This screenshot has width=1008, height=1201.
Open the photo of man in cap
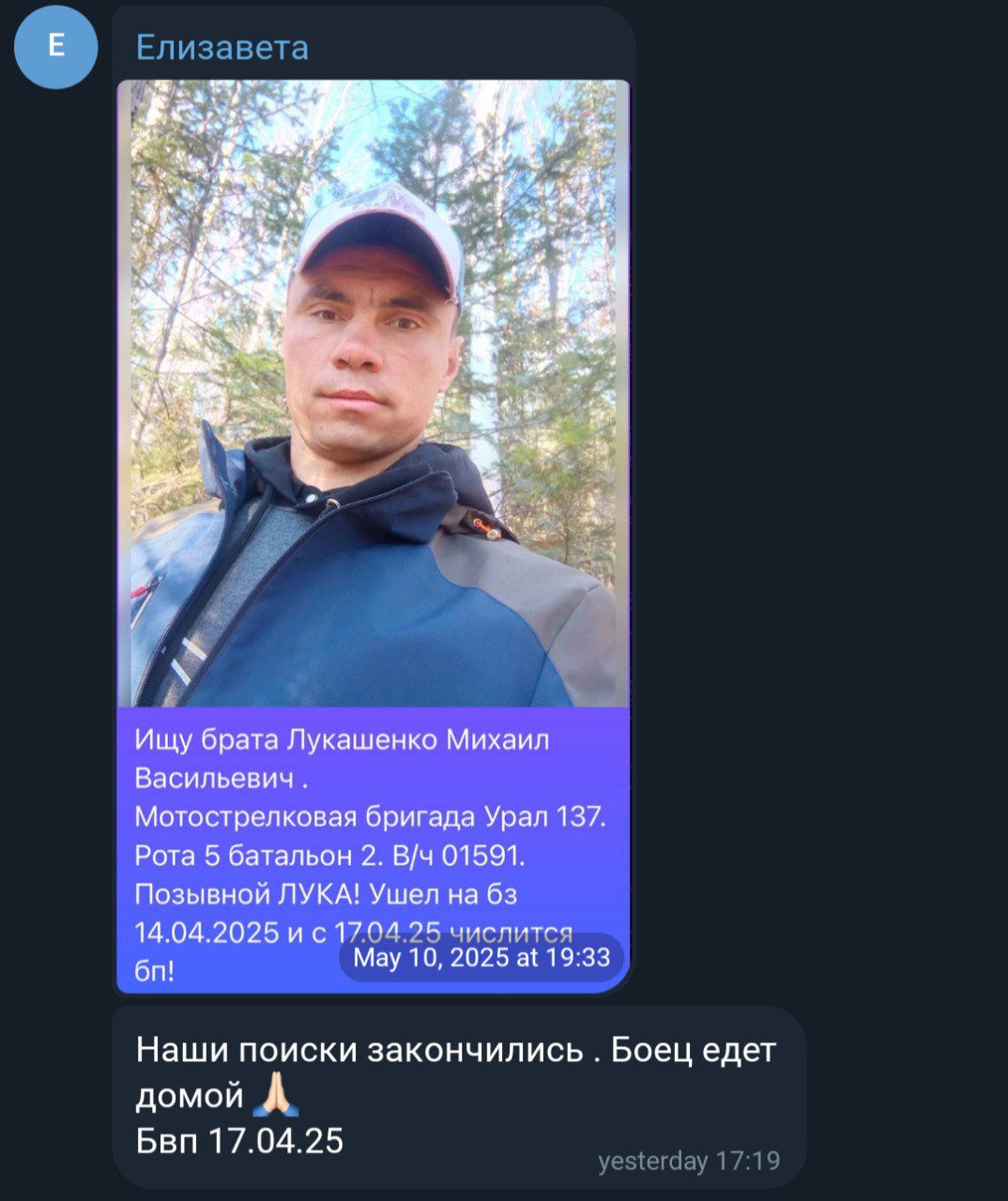(374, 393)
